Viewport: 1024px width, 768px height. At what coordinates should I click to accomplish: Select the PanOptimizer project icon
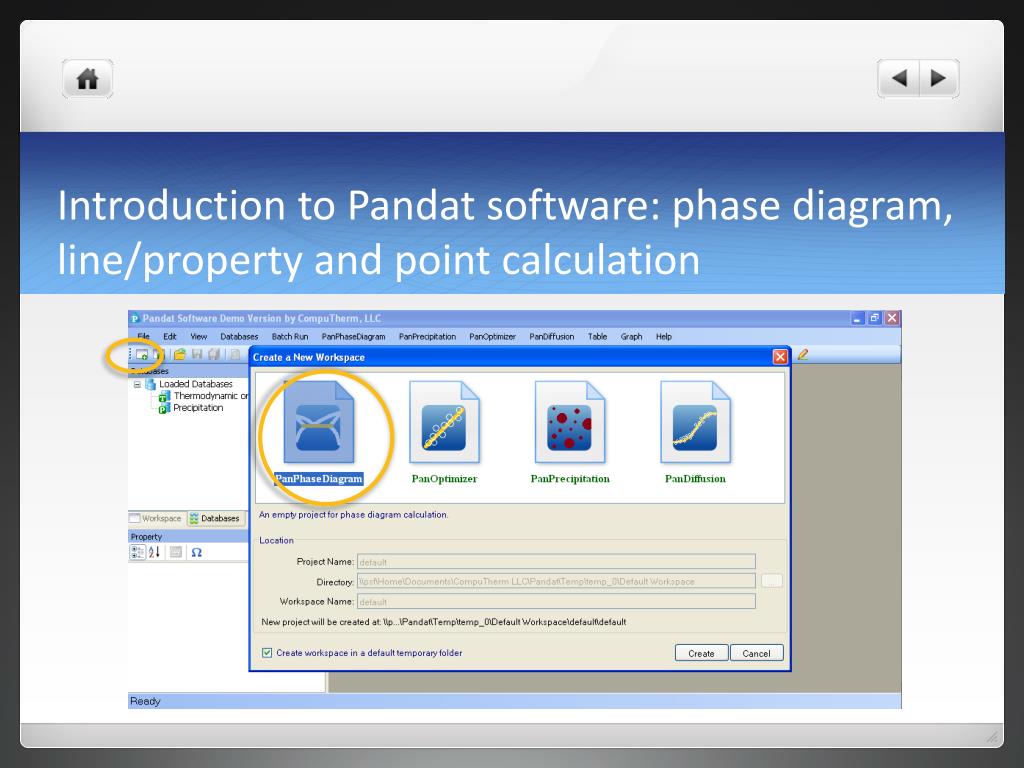[x=444, y=423]
